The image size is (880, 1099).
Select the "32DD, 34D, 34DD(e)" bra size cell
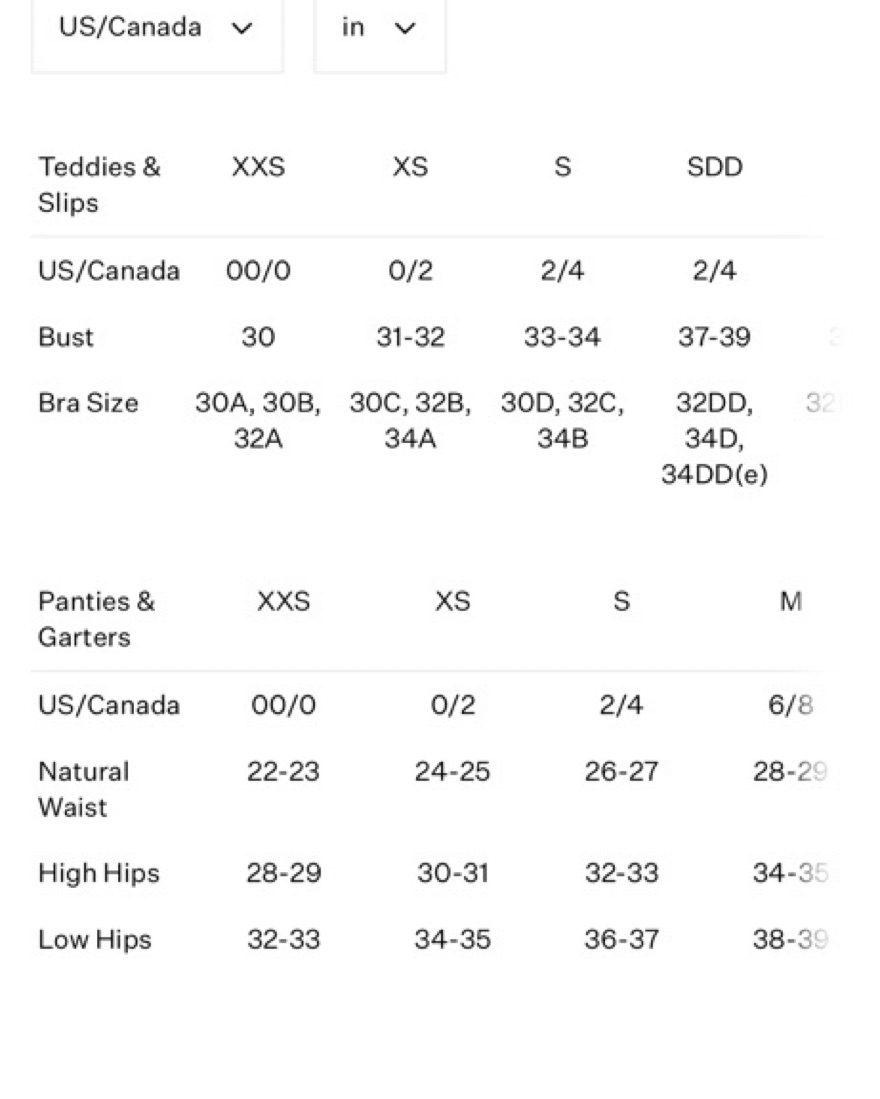[714, 438]
